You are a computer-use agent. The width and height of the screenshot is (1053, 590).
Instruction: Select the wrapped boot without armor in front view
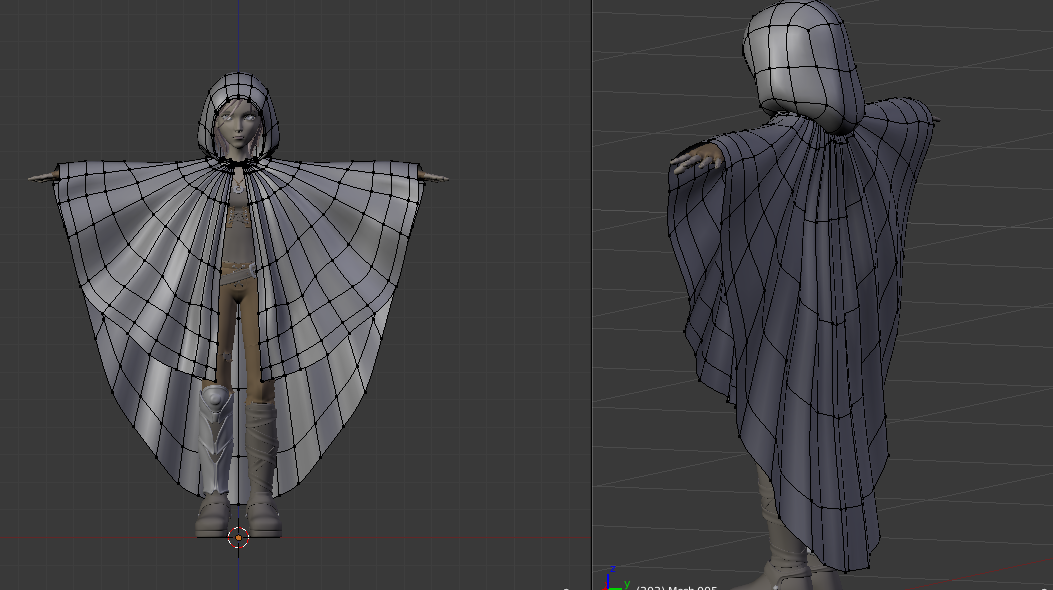pos(262,445)
